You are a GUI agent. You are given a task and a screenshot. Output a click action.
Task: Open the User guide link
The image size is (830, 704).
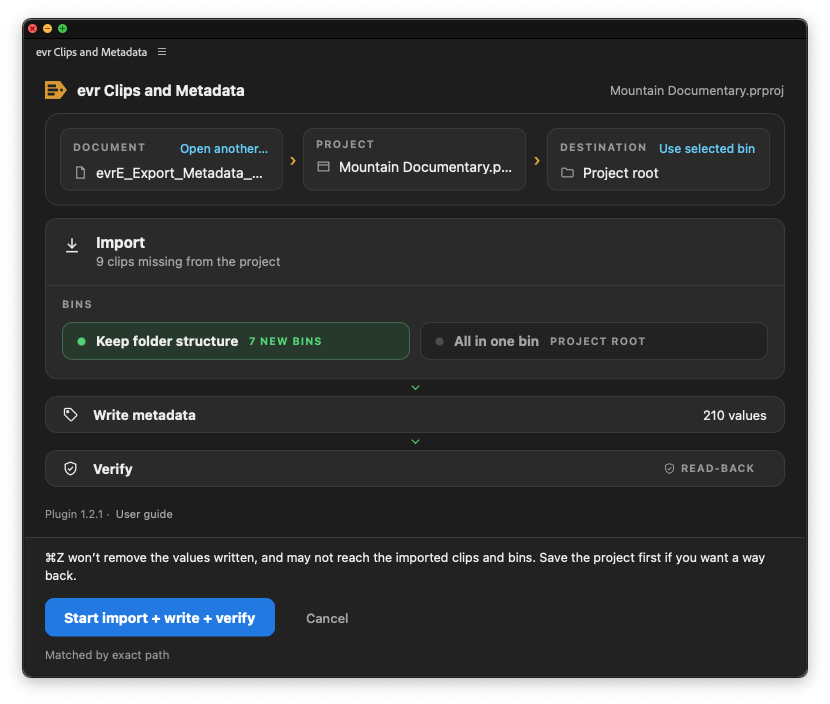(x=144, y=515)
